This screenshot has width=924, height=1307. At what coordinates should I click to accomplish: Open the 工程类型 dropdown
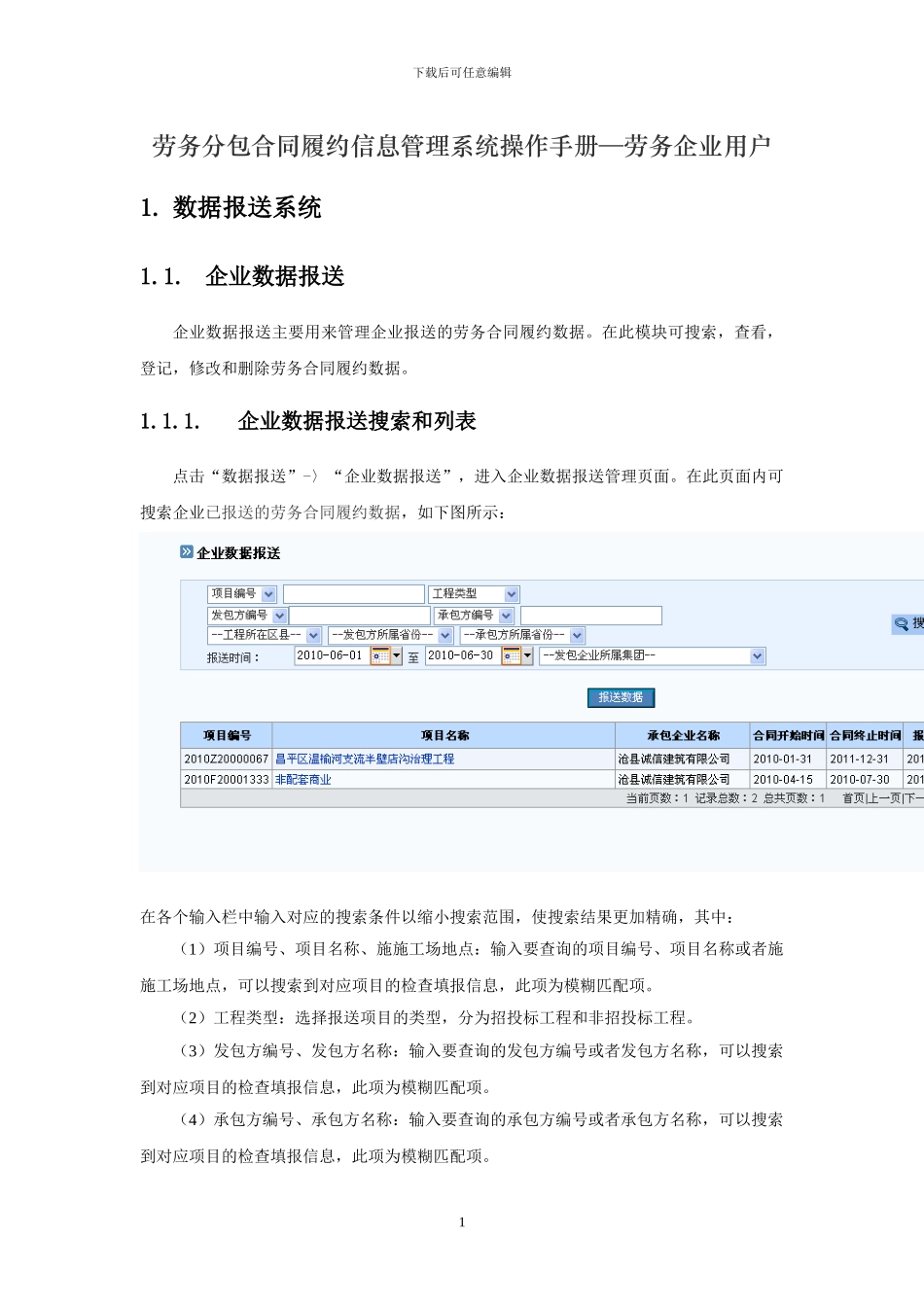point(475,594)
